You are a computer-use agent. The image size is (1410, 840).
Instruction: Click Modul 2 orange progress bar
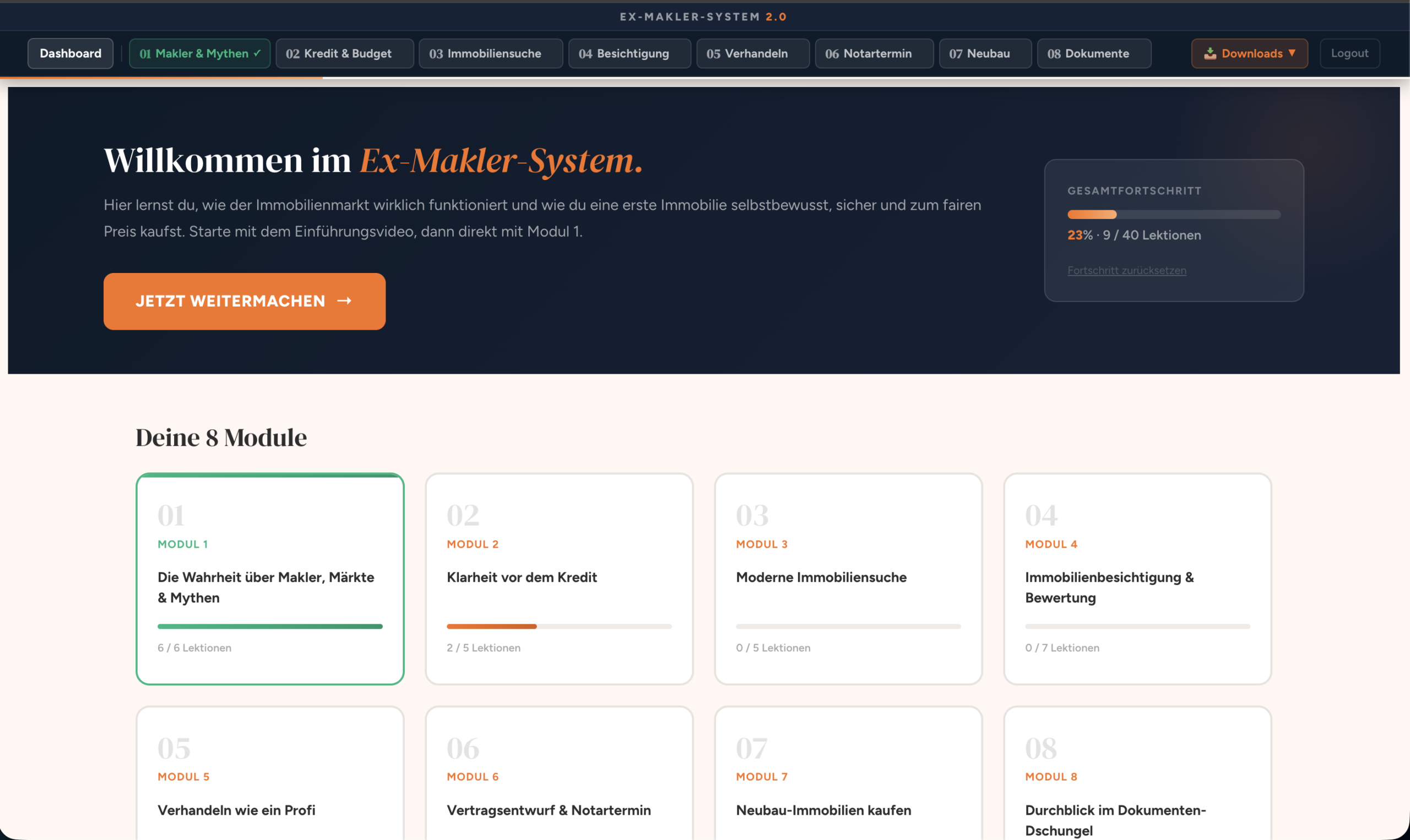point(559,626)
